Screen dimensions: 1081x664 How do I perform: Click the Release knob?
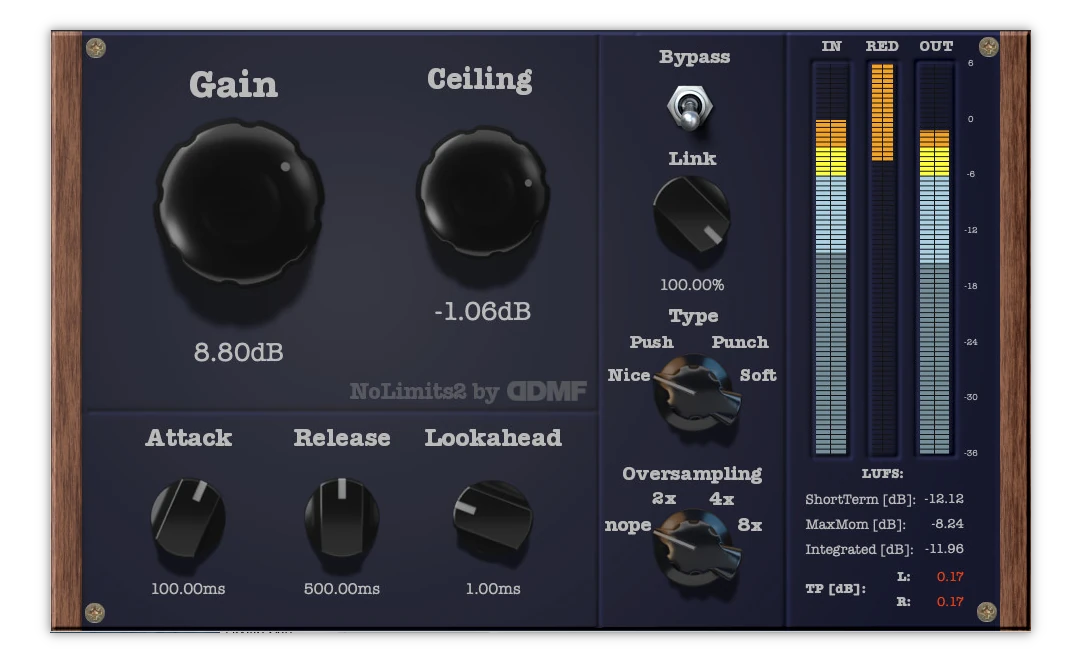[342, 517]
